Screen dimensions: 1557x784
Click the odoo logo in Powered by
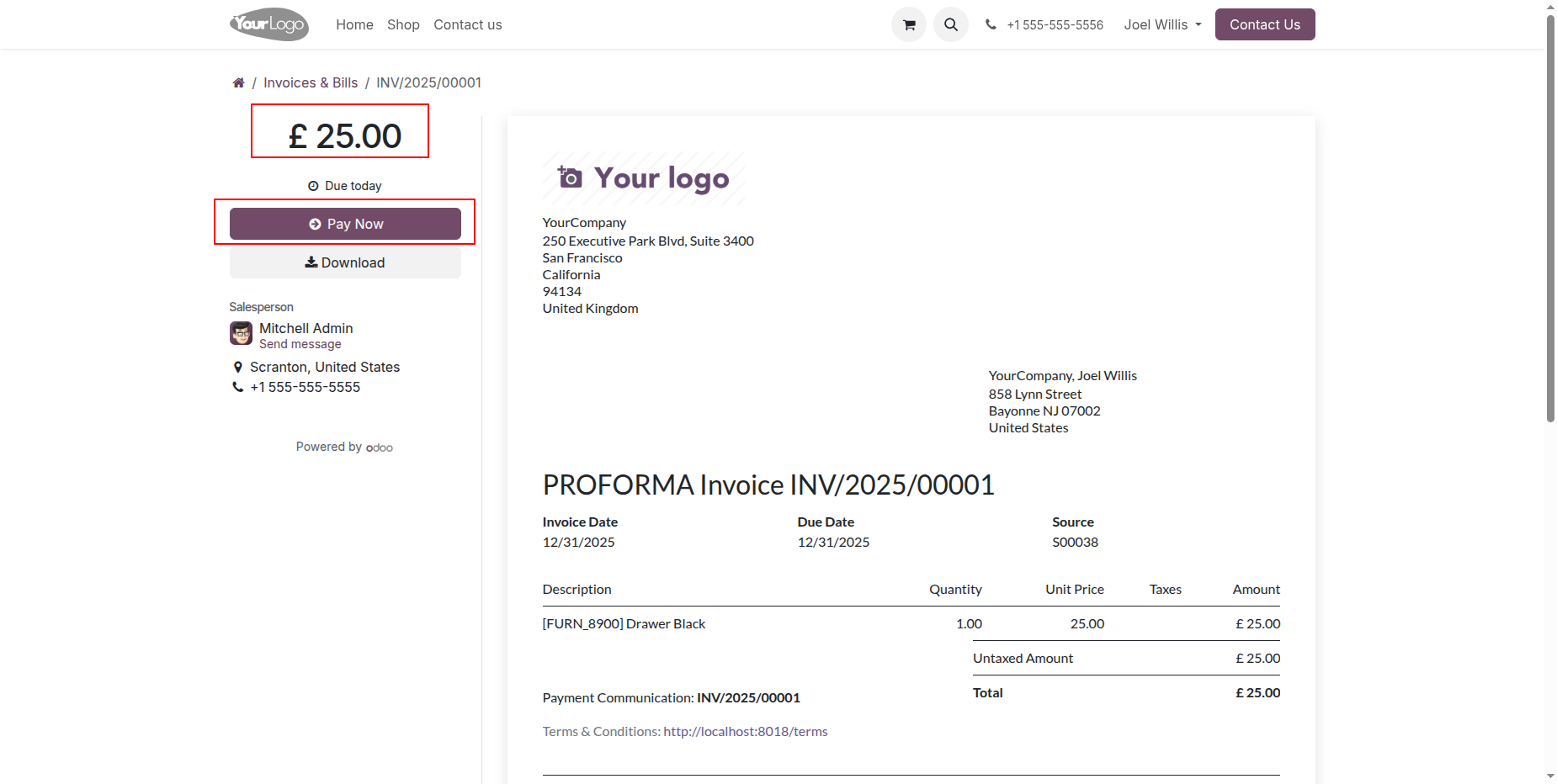[380, 448]
